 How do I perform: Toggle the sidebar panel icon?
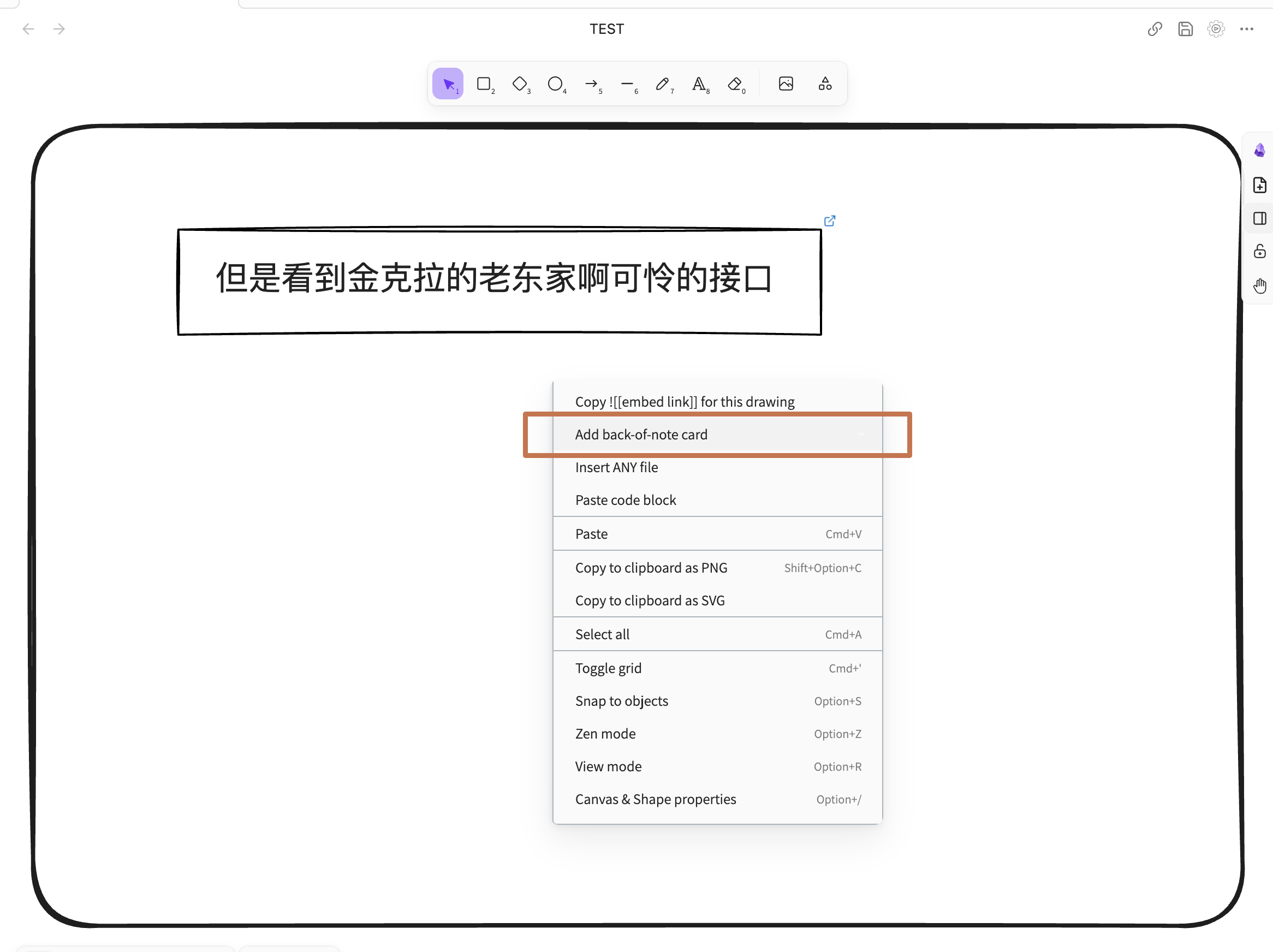click(x=1259, y=219)
